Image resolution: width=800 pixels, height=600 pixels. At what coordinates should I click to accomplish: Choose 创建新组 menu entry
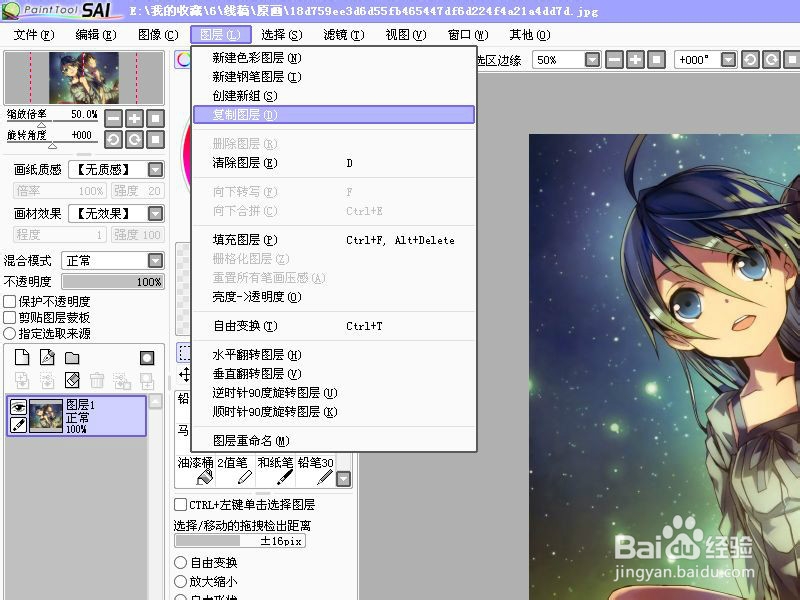[334, 96]
